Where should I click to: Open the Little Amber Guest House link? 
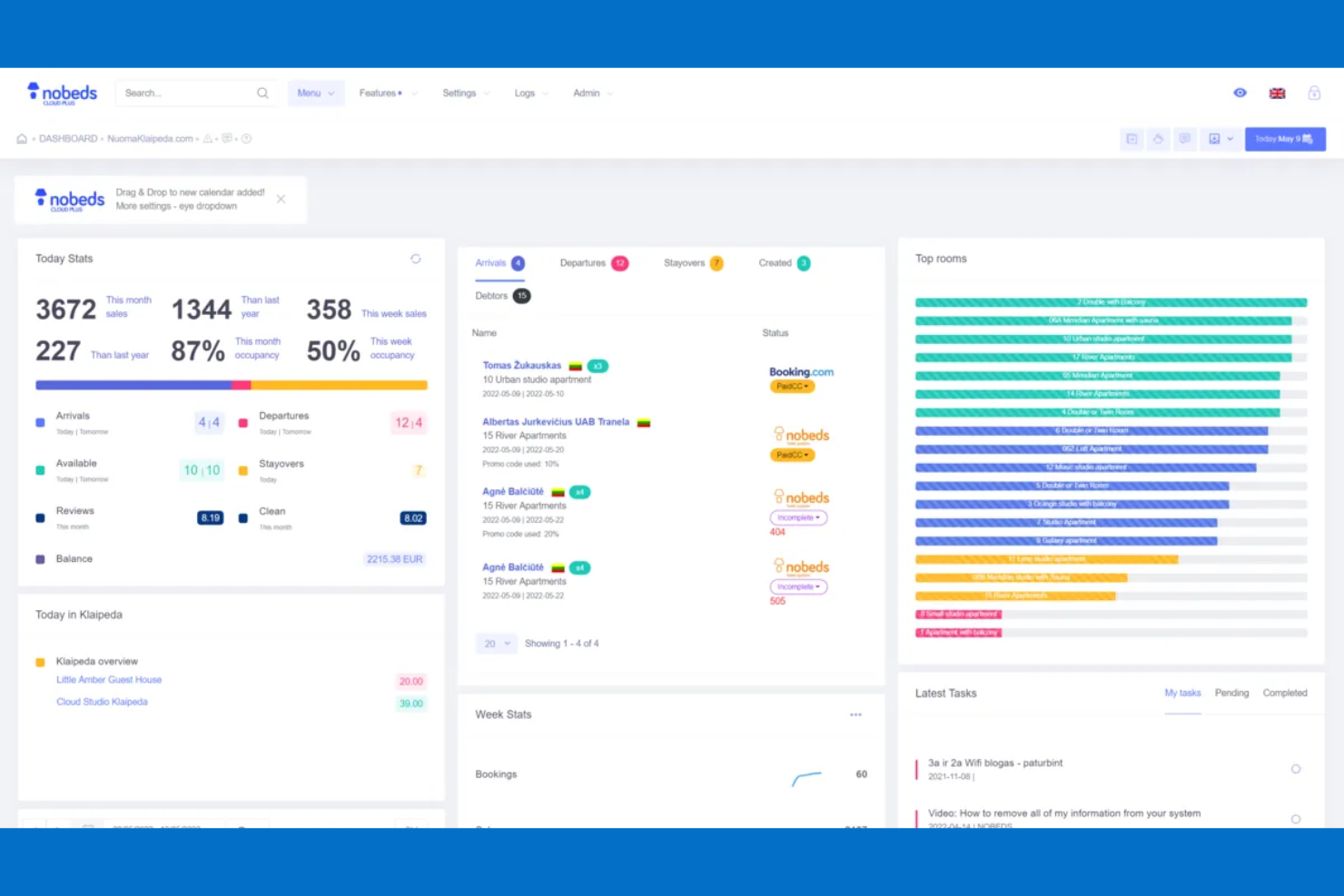tap(108, 679)
